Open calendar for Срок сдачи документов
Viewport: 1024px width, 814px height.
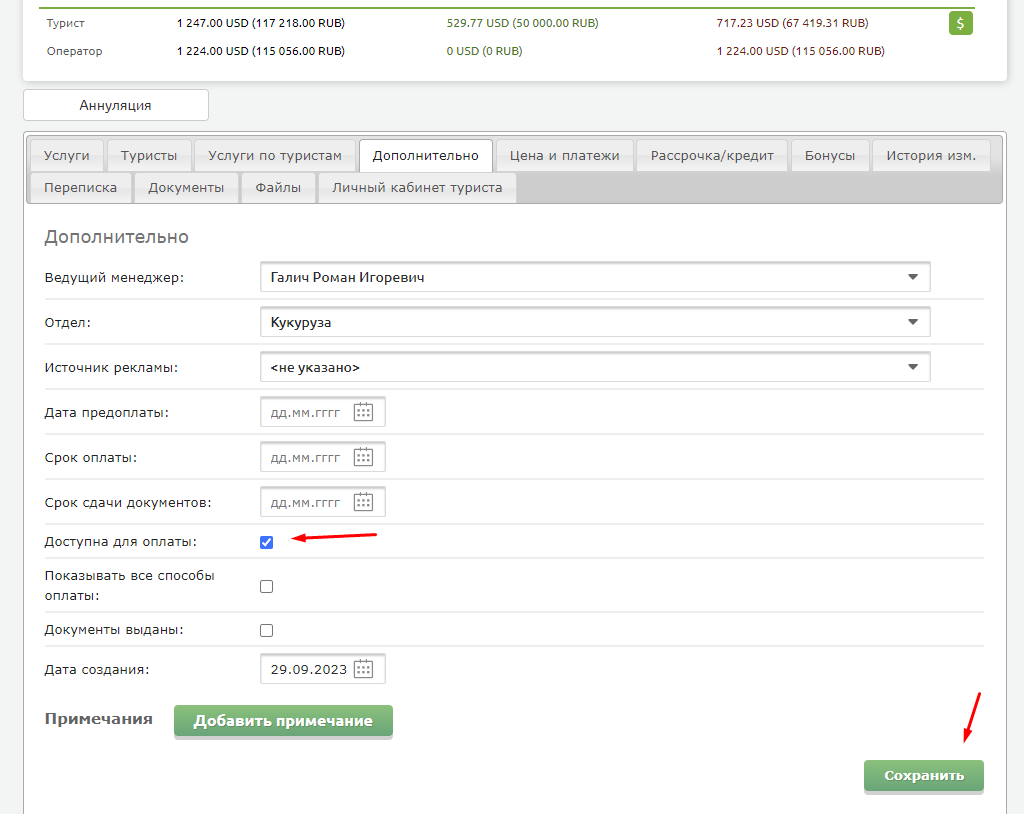363,502
